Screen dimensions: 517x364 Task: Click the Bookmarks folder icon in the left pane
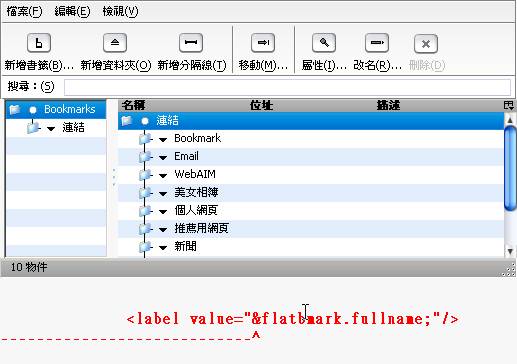(x=14, y=109)
